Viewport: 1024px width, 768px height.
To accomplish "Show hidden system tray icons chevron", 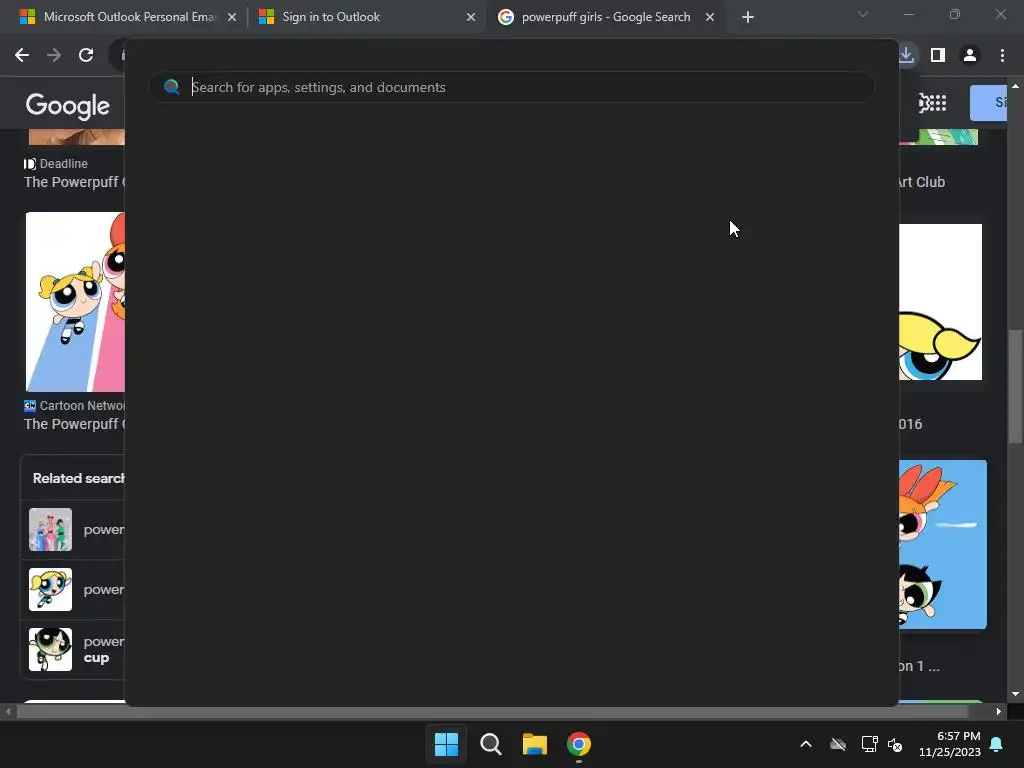I will coord(806,744).
